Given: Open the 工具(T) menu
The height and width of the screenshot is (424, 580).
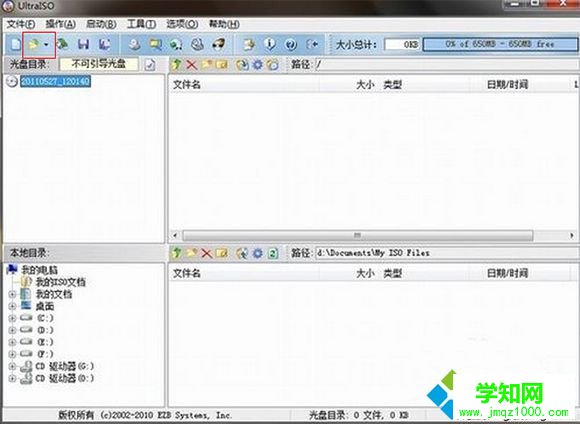Looking at the screenshot, I should pos(141,24).
